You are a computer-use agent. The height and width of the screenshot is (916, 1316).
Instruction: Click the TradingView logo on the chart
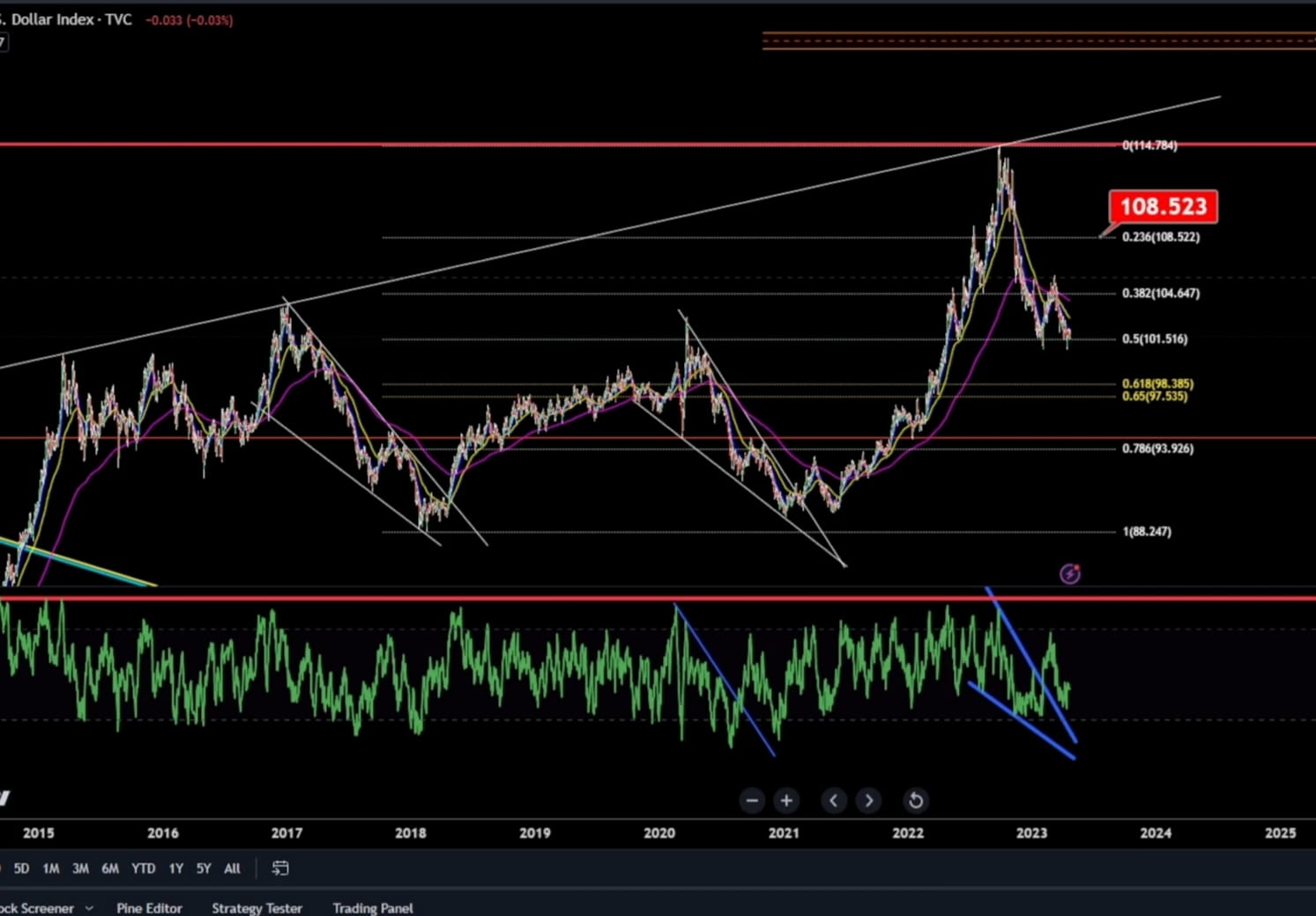click(4, 799)
